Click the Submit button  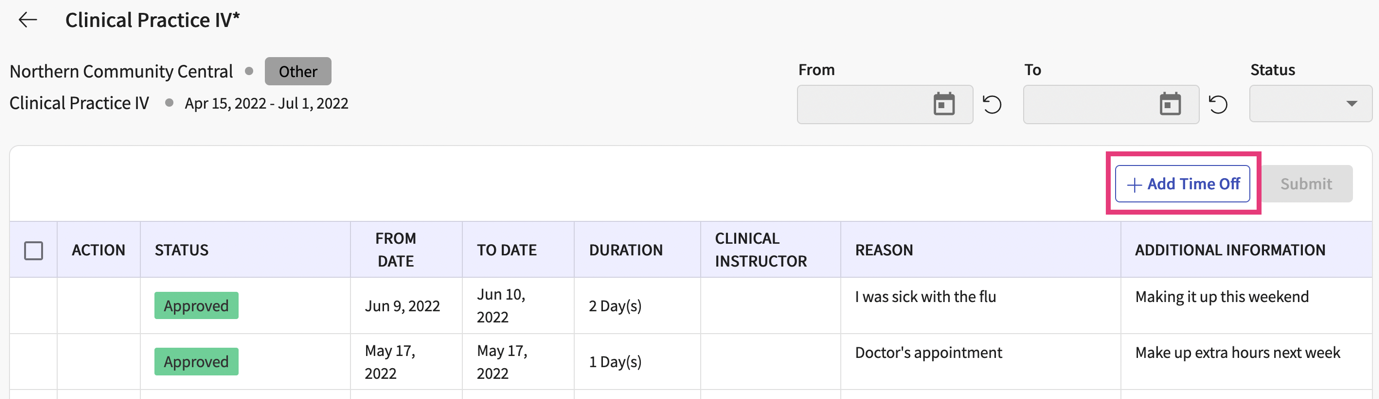1306,184
